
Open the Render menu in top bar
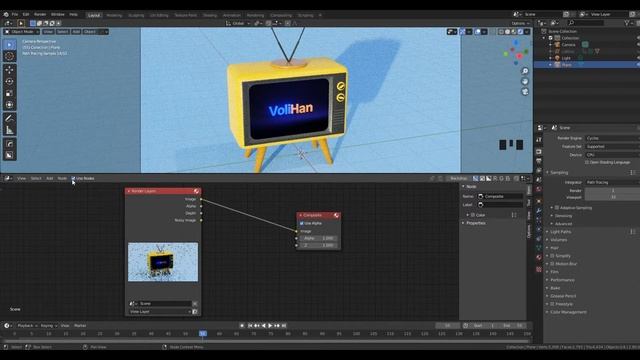pyautogui.click(x=40, y=15)
